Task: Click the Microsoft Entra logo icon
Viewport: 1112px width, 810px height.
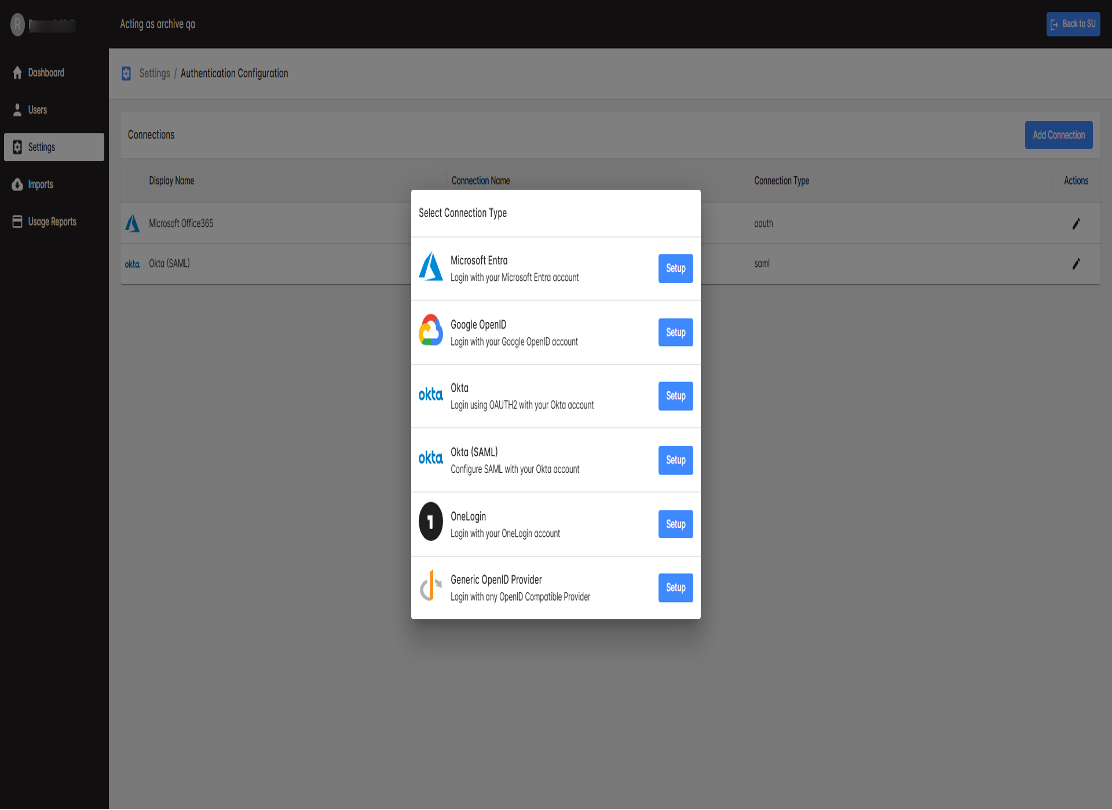Action: (x=430, y=267)
